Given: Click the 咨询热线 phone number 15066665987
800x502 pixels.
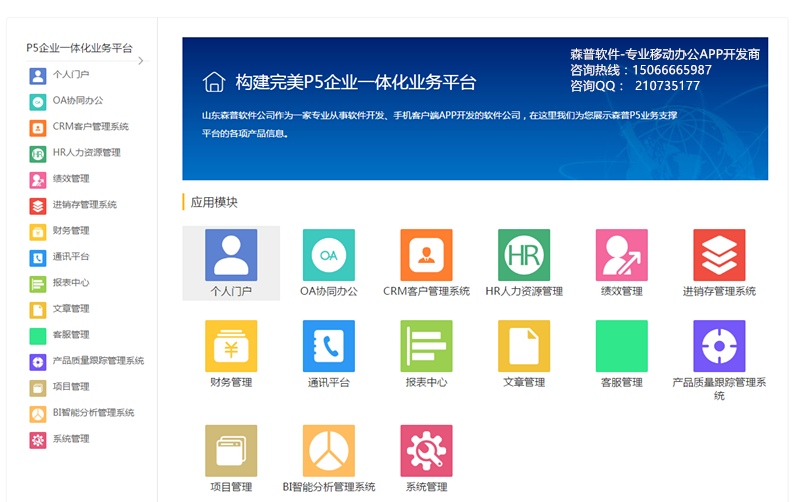Looking at the screenshot, I should click(672, 70).
